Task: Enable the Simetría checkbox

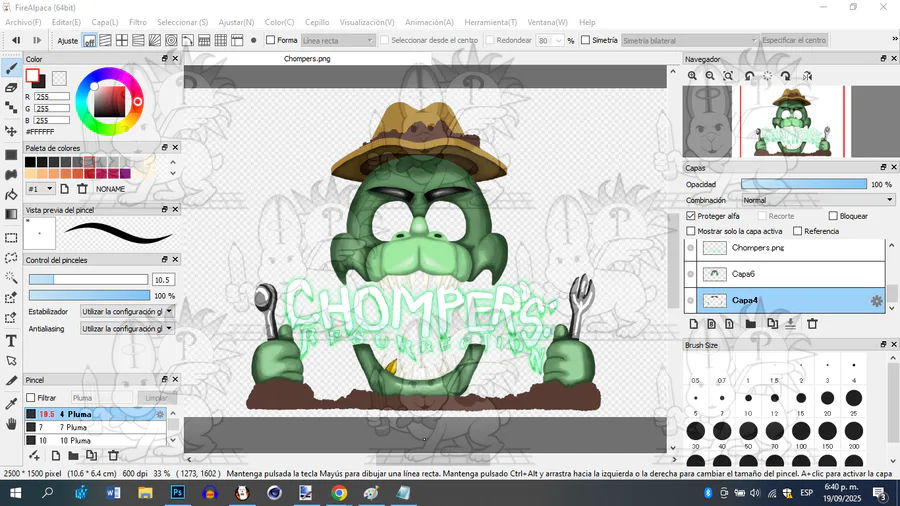Action: click(x=585, y=40)
